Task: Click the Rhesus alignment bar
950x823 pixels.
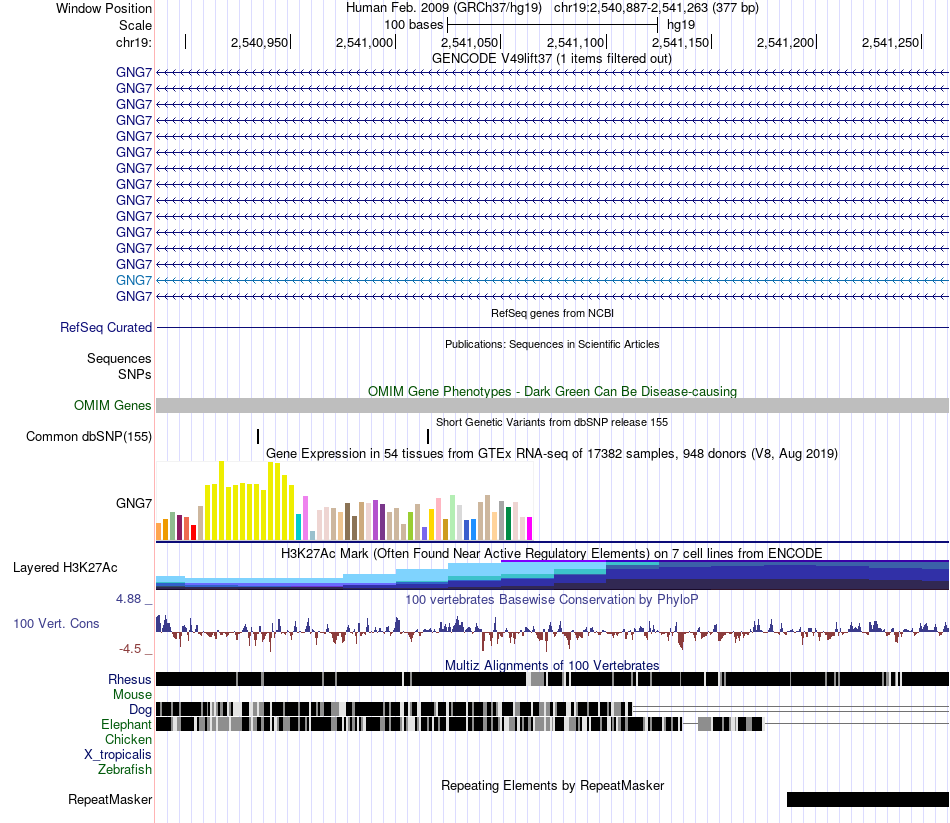Action: [x=552, y=679]
